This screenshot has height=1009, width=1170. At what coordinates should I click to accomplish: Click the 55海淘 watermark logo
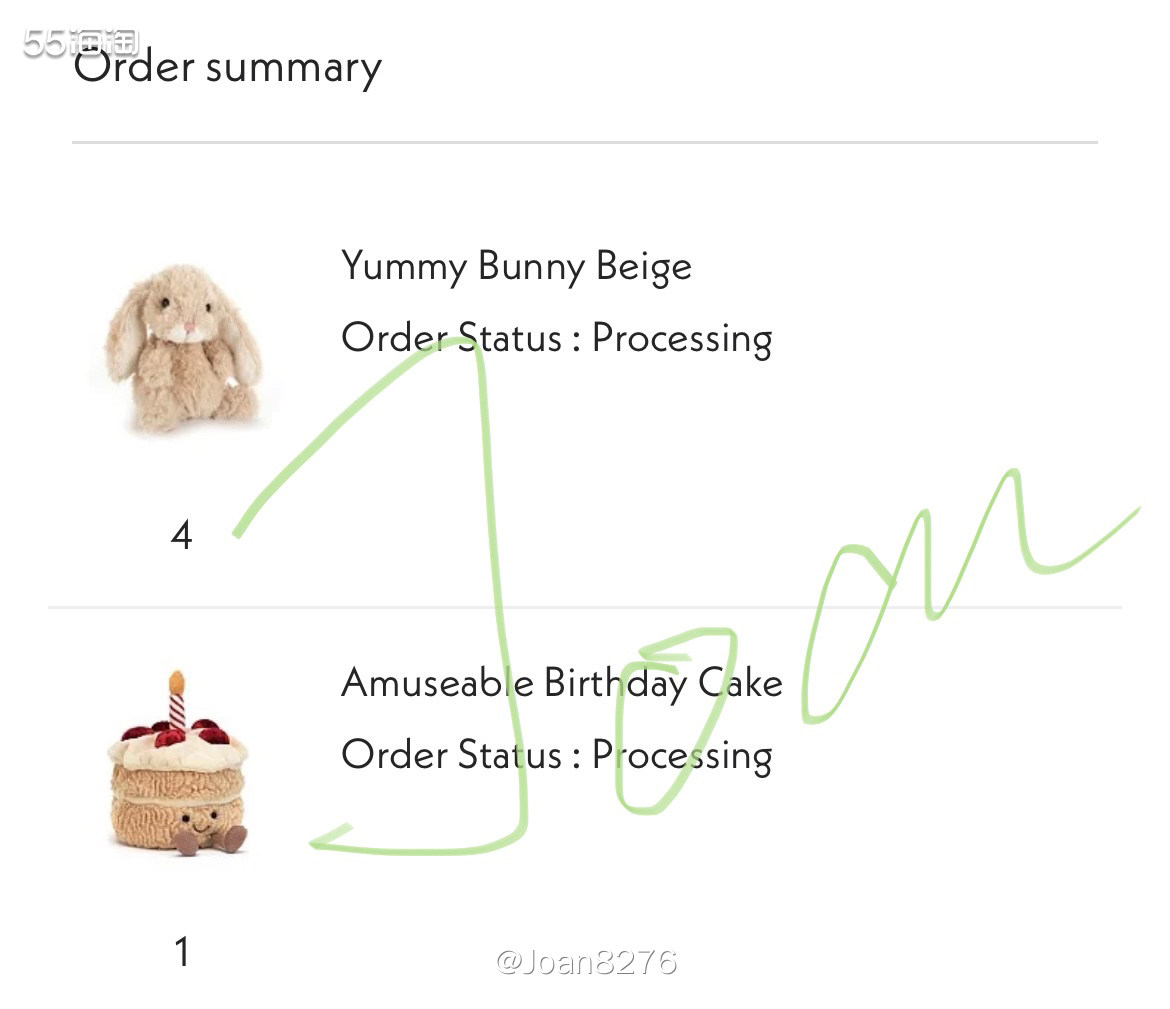pyautogui.click(x=81, y=43)
